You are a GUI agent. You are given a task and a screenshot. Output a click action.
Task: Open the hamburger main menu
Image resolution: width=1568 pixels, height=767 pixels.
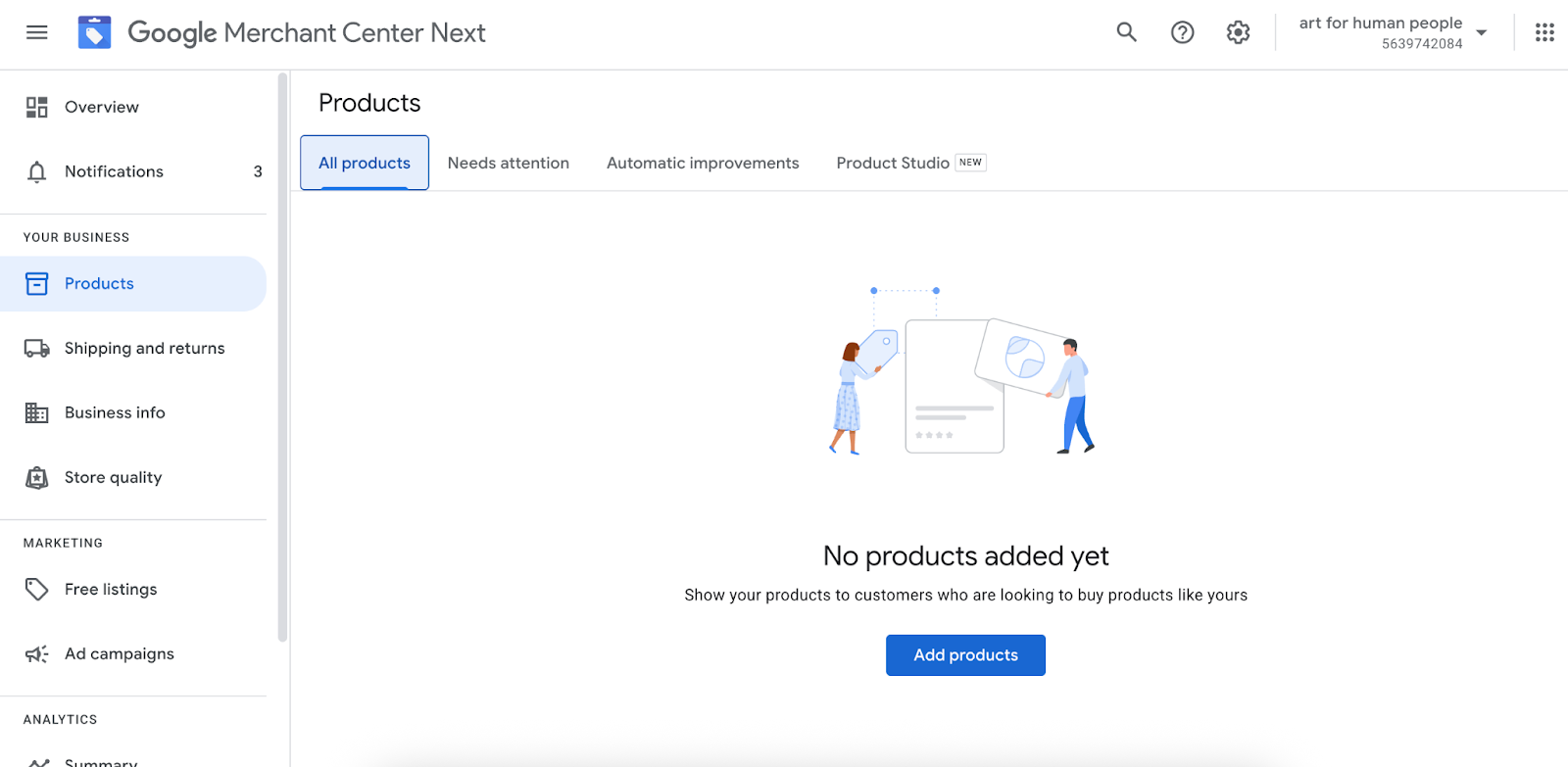[37, 32]
